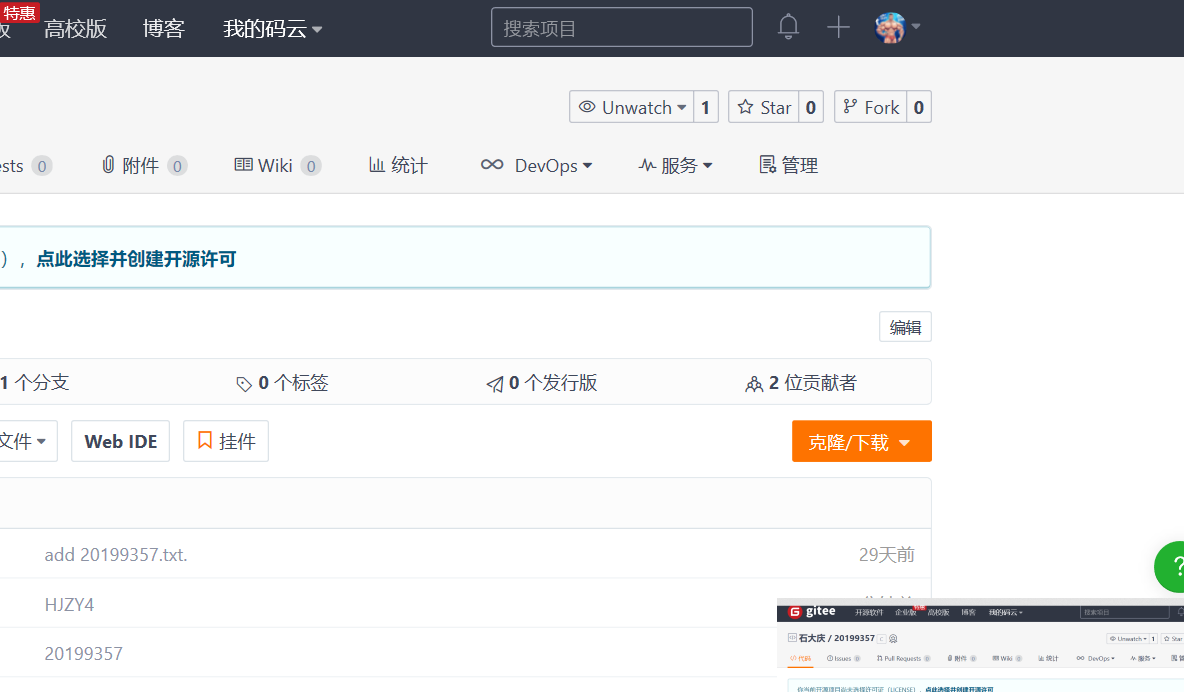Screen dimensions: 1184x692
Task: Click the Unwatch count 1
Action: tap(705, 107)
